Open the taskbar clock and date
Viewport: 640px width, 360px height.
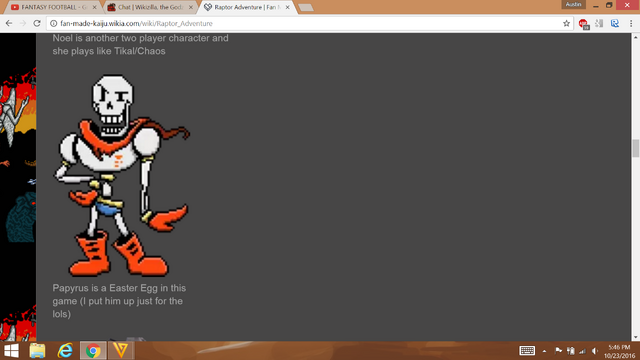tap(620, 351)
